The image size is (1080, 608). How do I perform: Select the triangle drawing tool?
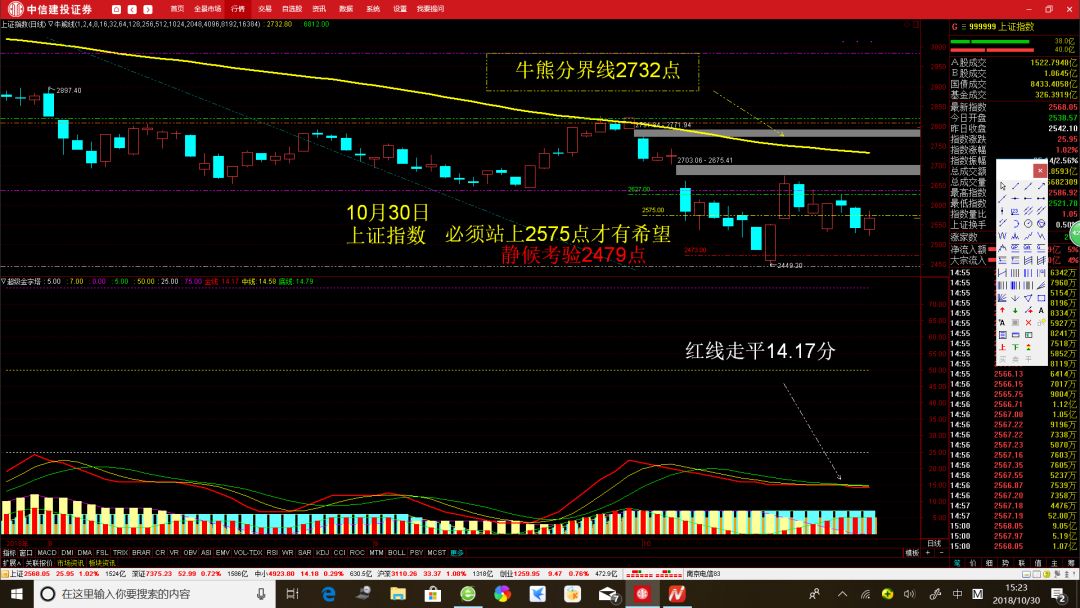(x=1028, y=297)
